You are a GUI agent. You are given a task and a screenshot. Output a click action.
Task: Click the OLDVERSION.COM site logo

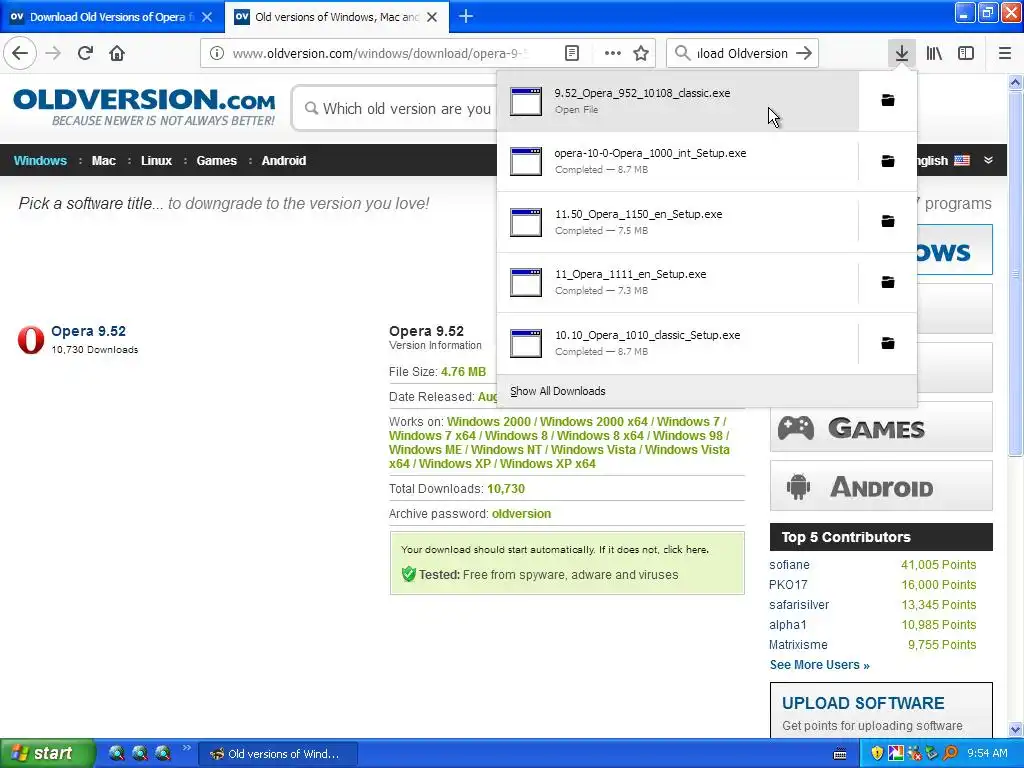144,107
